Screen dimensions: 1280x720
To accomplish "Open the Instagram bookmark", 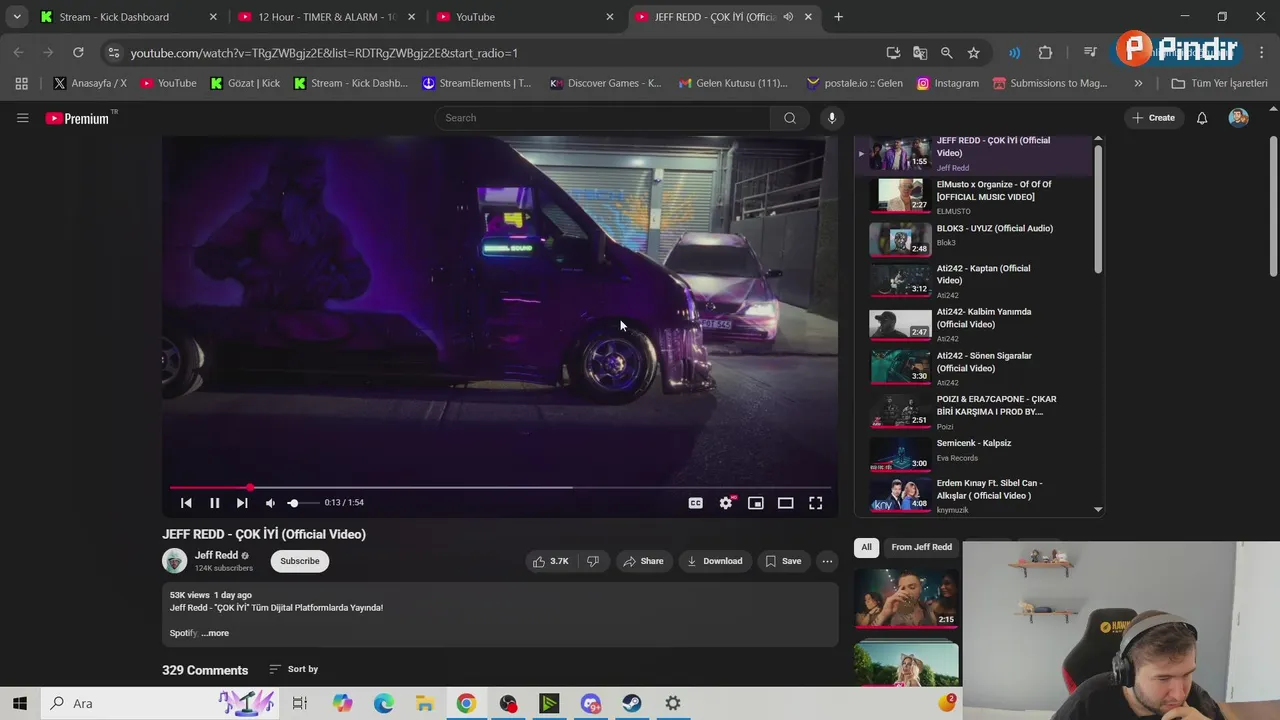I will tap(948, 83).
